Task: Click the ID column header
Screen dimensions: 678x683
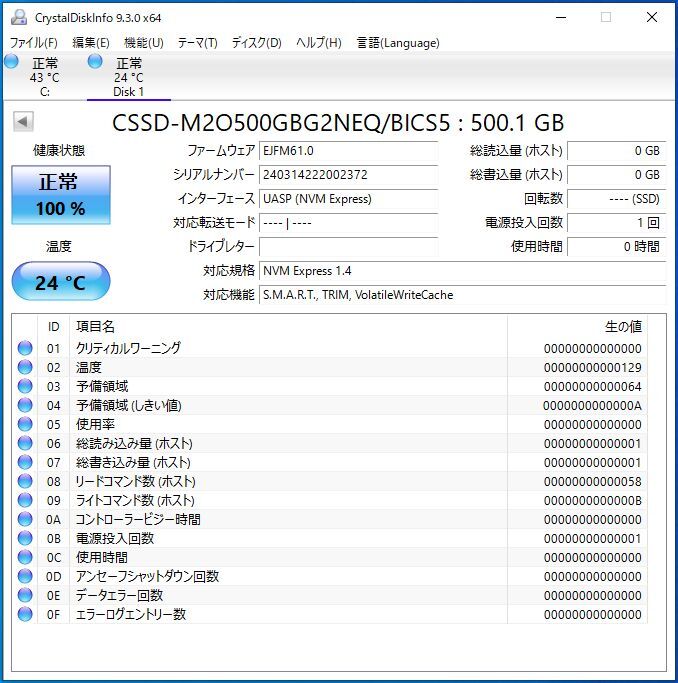Action: 54,327
